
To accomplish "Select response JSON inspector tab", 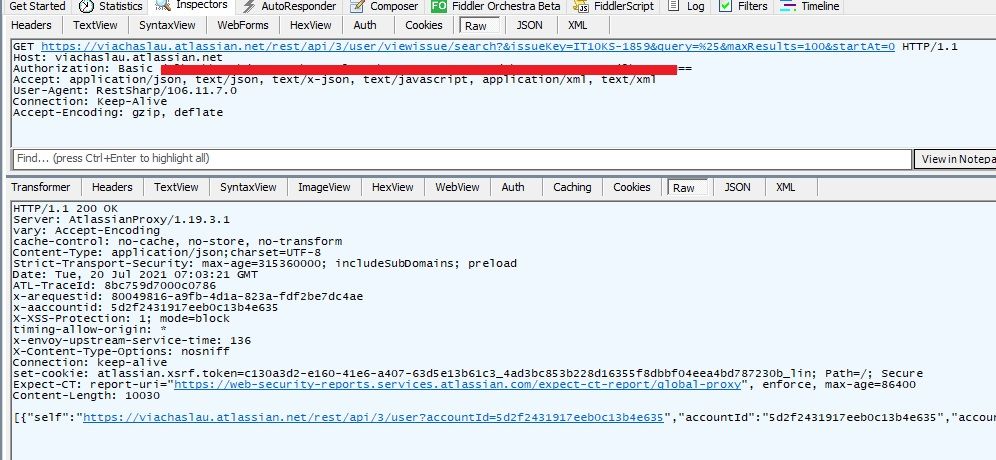I will (x=737, y=187).
